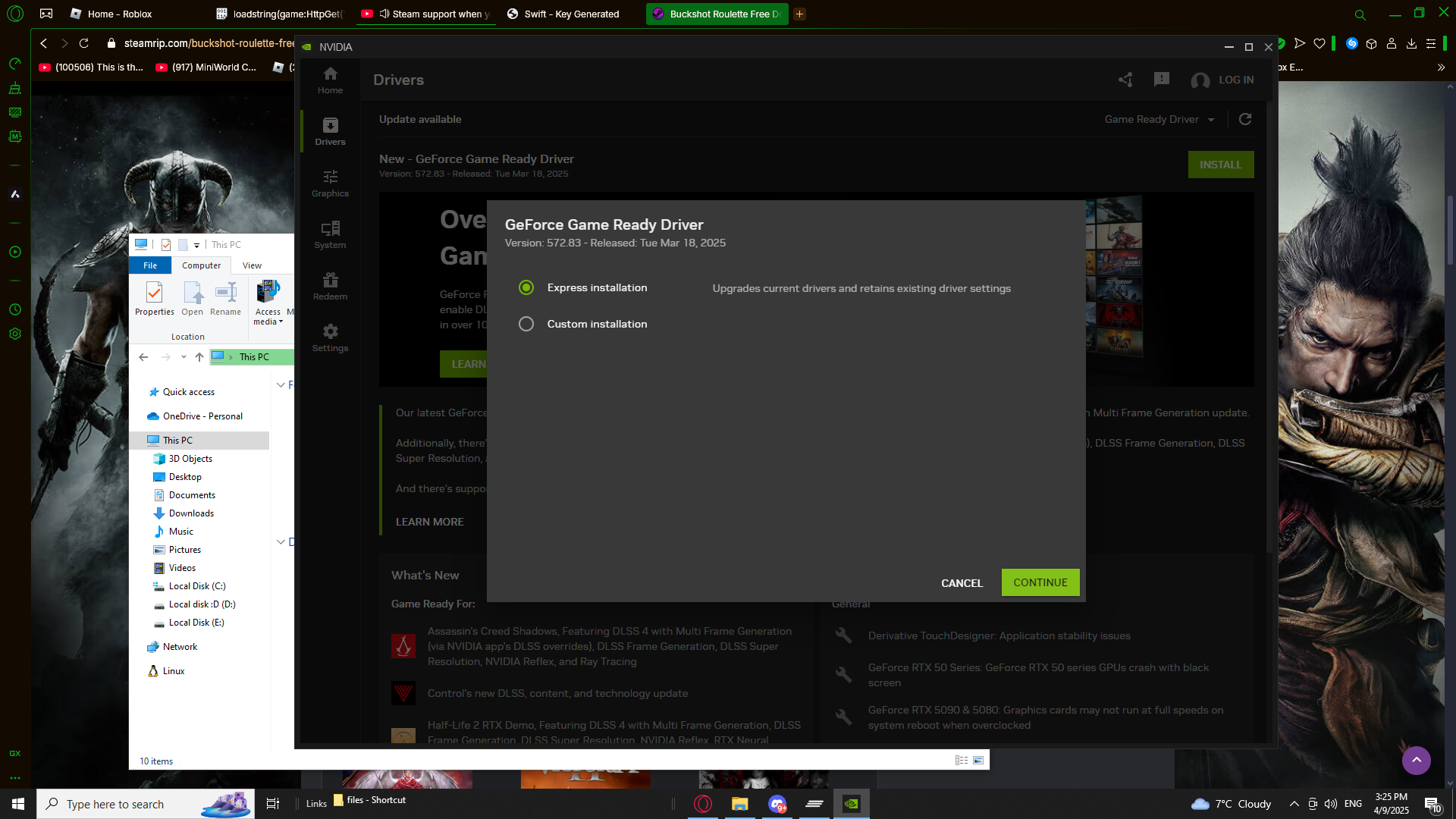Viewport: 1456px width, 819px height.
Task: Refresh driver updates check
Action: [x=1245, y=119]
